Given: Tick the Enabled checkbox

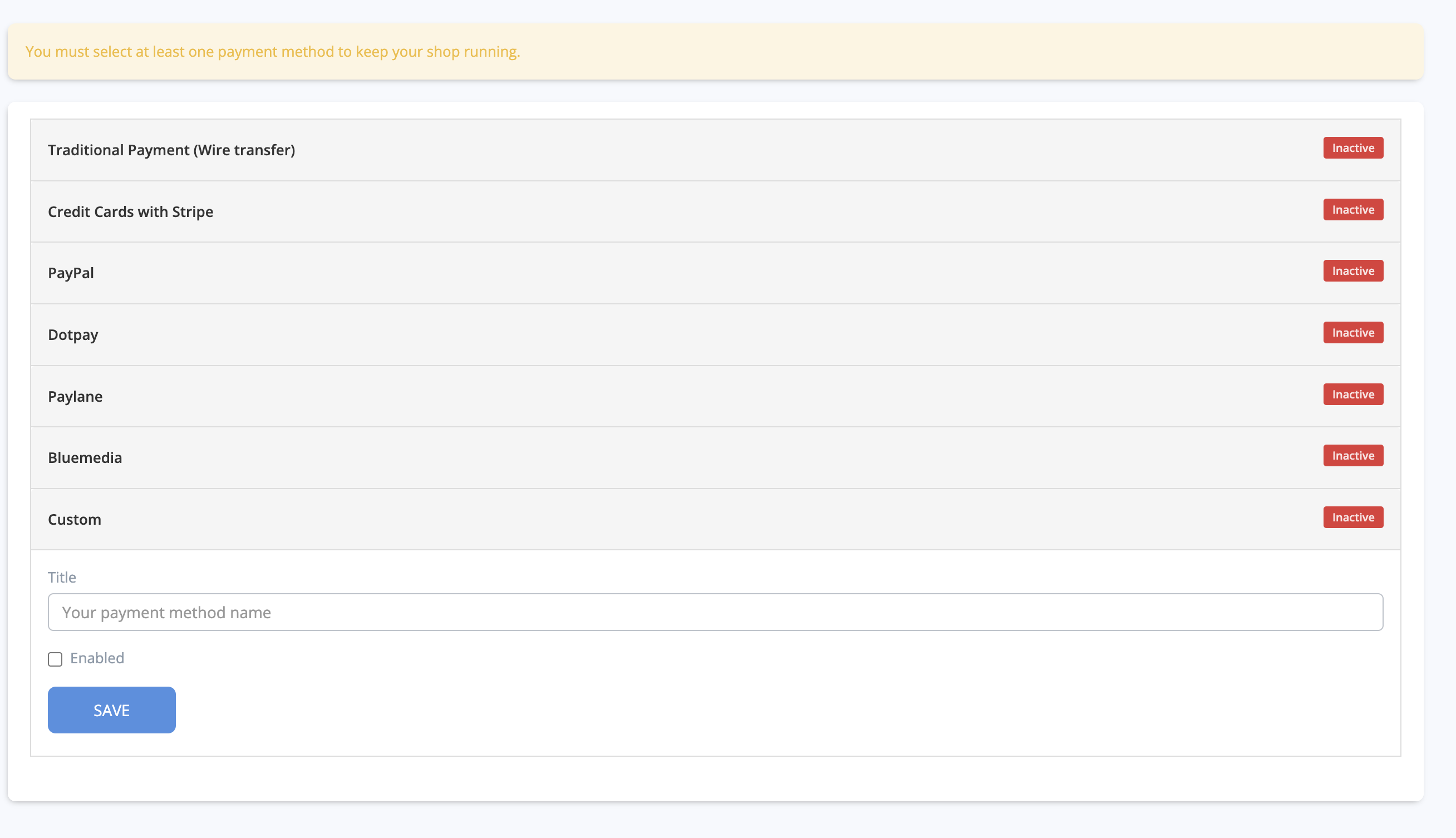Looking at the screenshot, I should click(55, 659).
